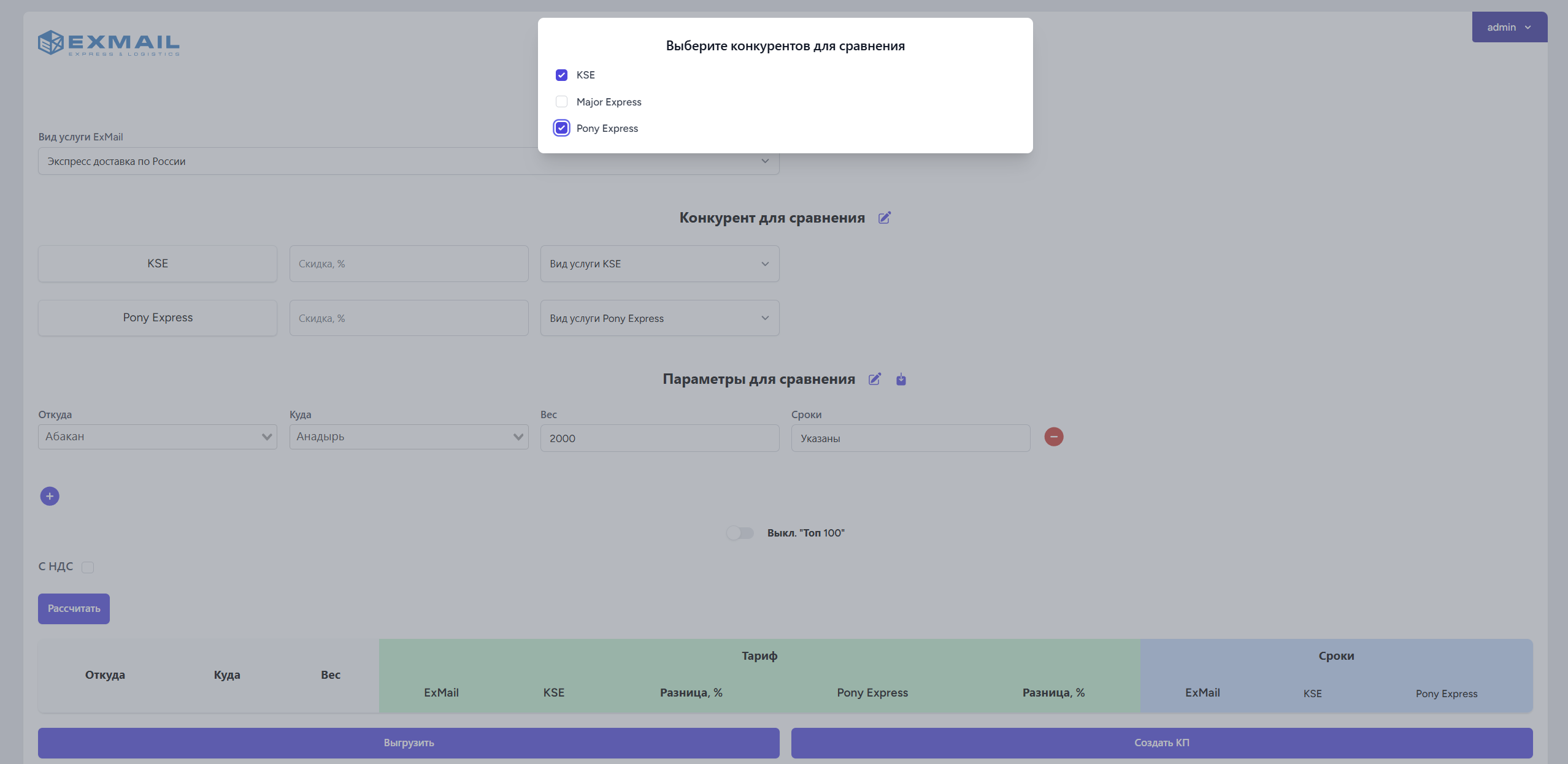Click the ExMail logo

[109, 43]
